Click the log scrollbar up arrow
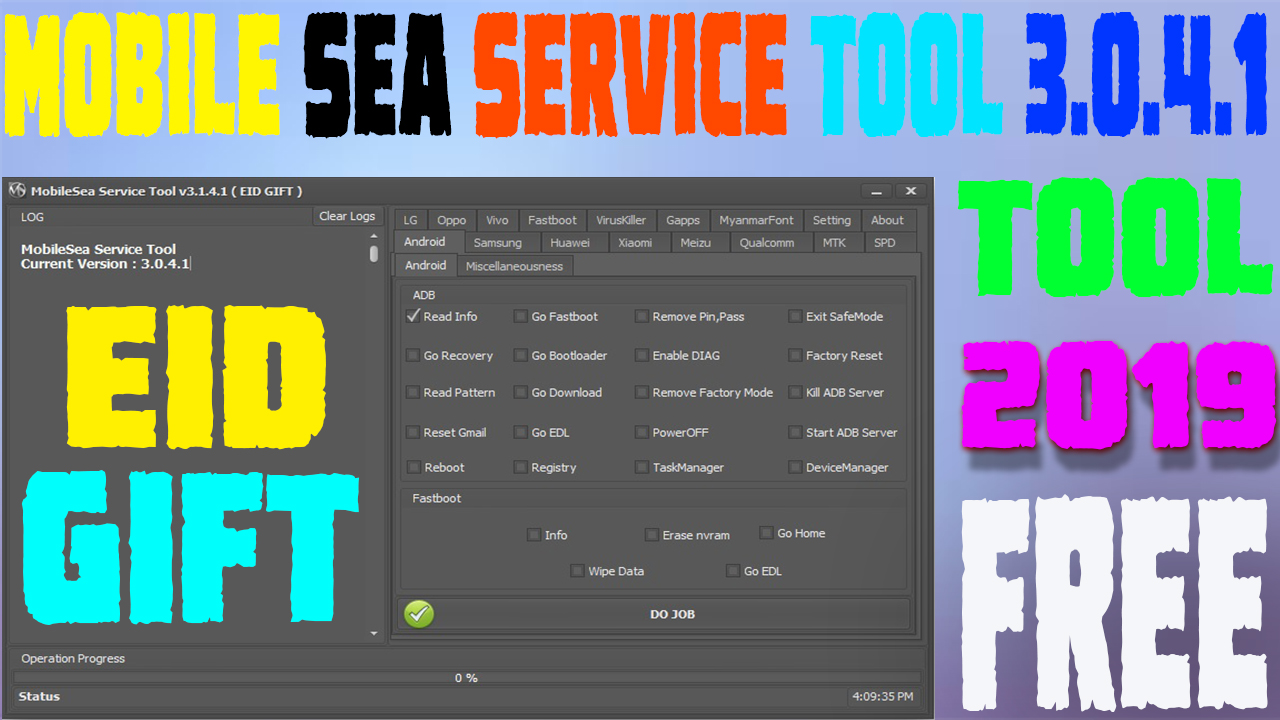The image size is (1280, 720). pos(374,238)
